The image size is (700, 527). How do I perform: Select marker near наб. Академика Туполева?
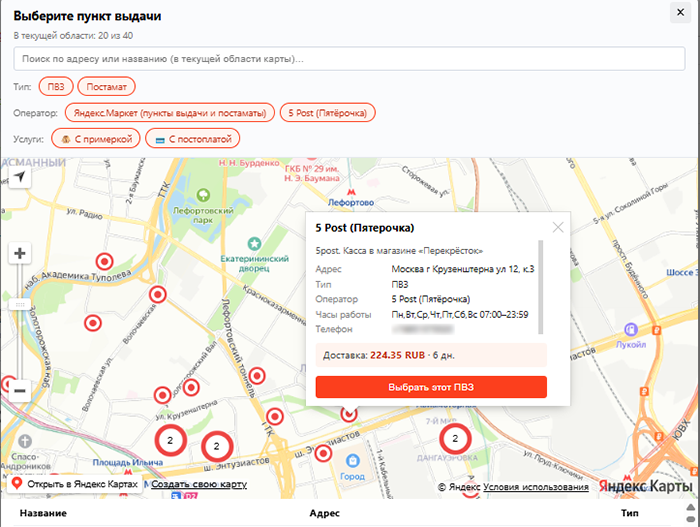click(x=104, y=261)
